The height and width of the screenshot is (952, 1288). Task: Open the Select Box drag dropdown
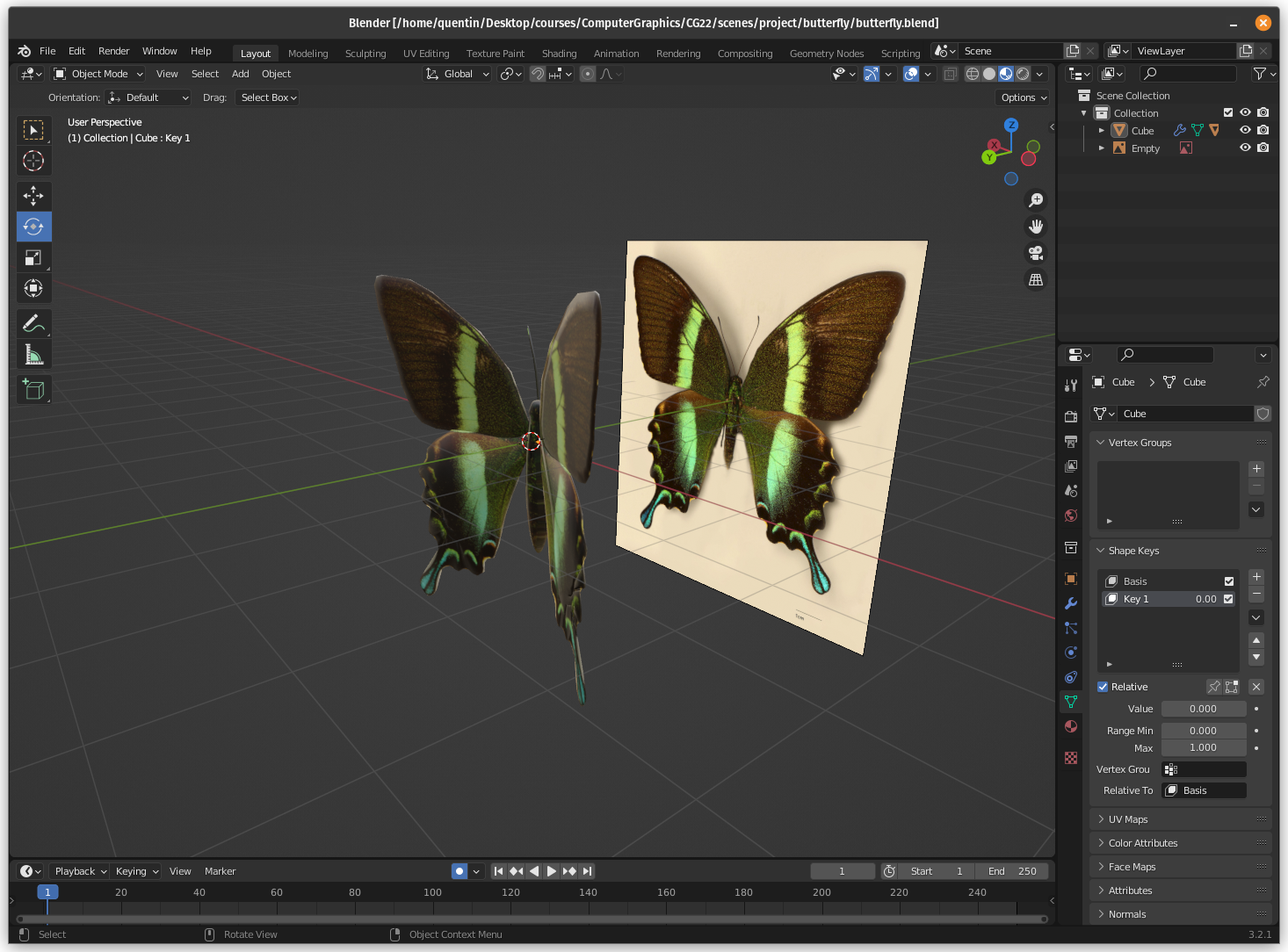[268, 97]
